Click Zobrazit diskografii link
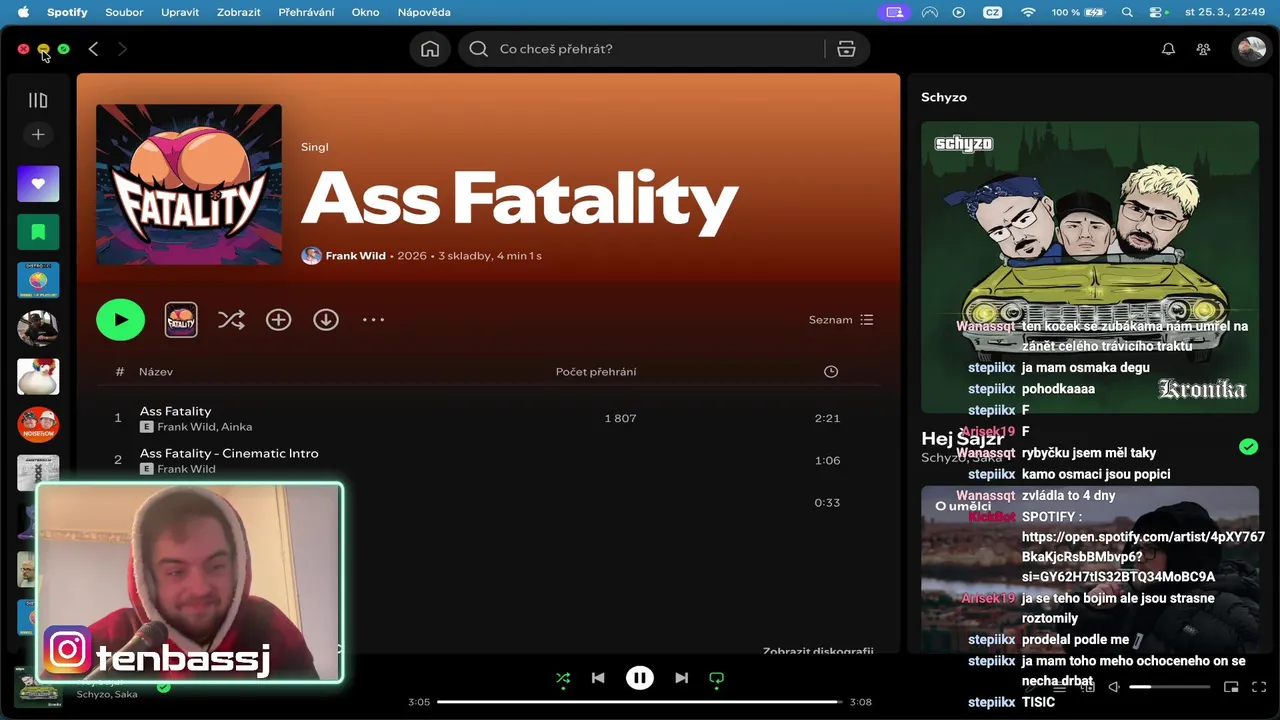Image resolution: width=1280 pixels, height=720 pixels. click(818, 651)
